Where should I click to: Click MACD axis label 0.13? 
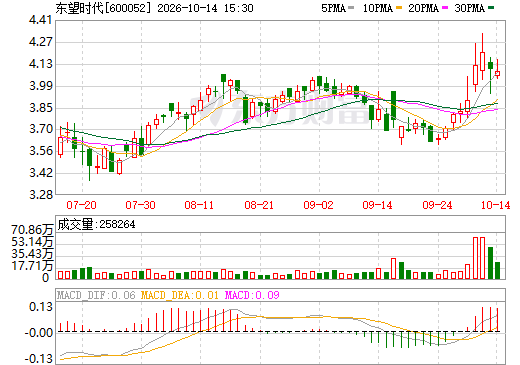[41, 307]
